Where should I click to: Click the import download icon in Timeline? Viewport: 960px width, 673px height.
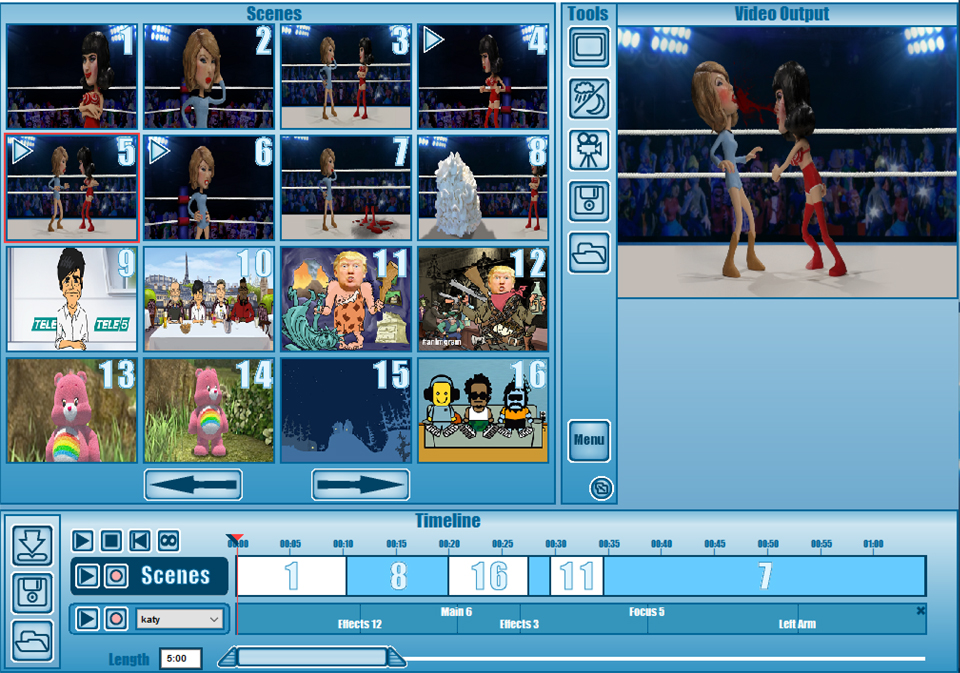coord(32,545)
